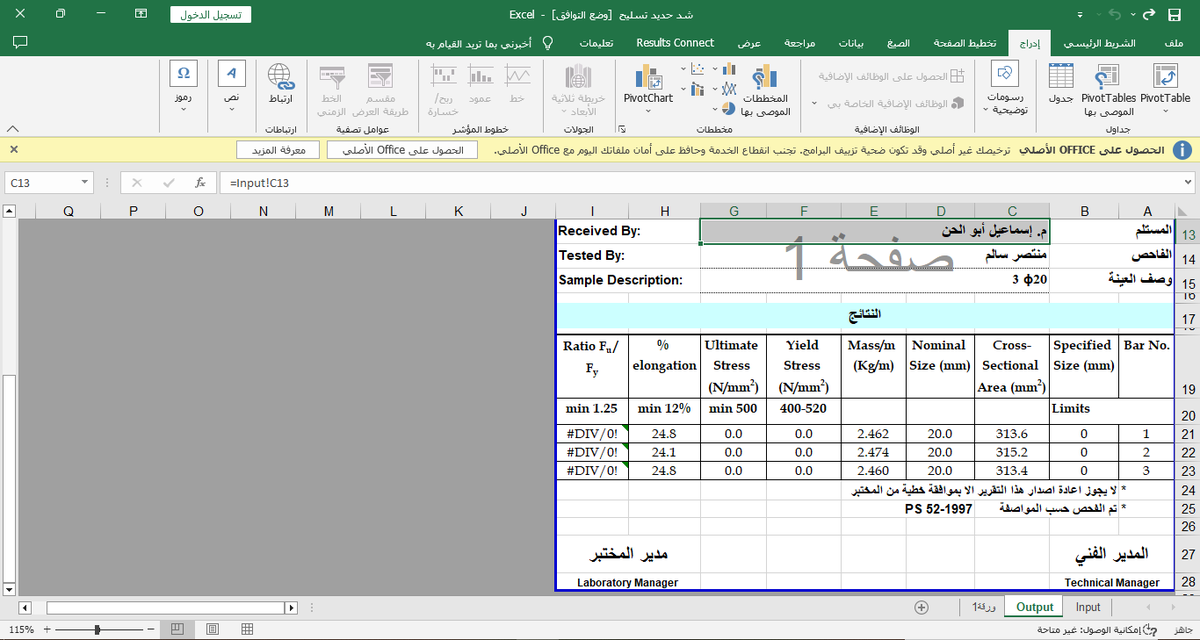Click the Save icon in title bar
1200x640 pixels.
1176,14
